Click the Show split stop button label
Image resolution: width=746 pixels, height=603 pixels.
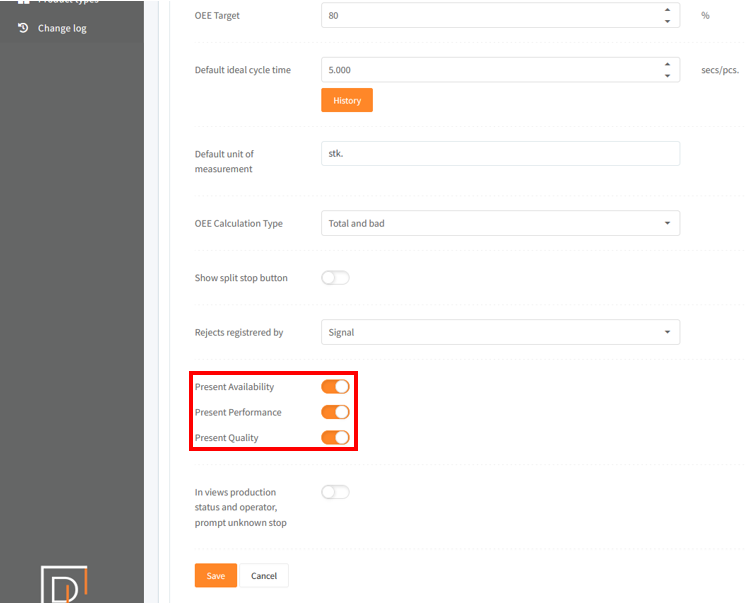point(241,278)
